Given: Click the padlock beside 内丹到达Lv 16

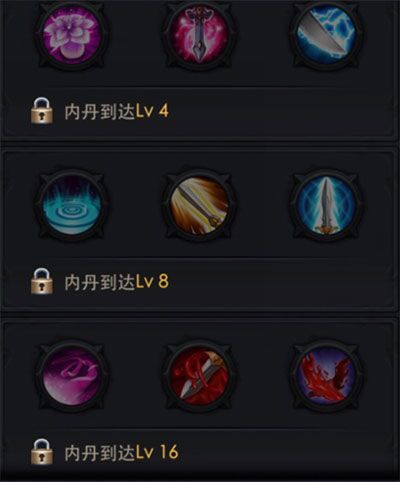Looking at the screenshot, I should tap(42, 452).
